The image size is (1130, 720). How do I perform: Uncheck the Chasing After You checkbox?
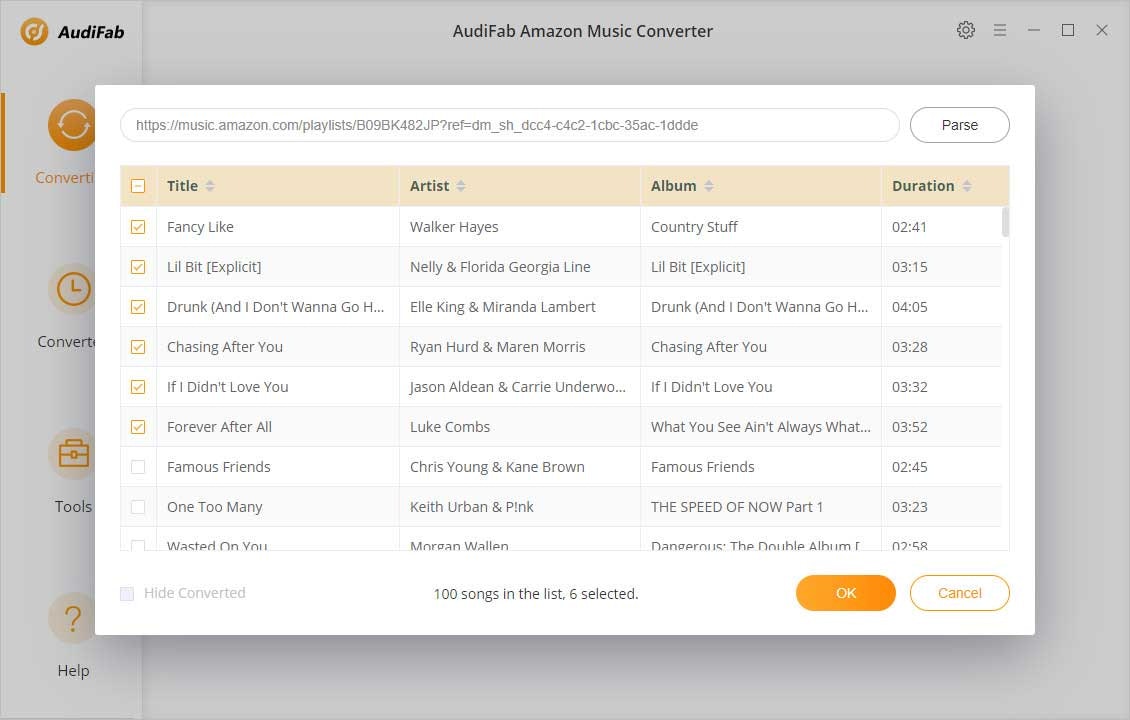point(138,347)
